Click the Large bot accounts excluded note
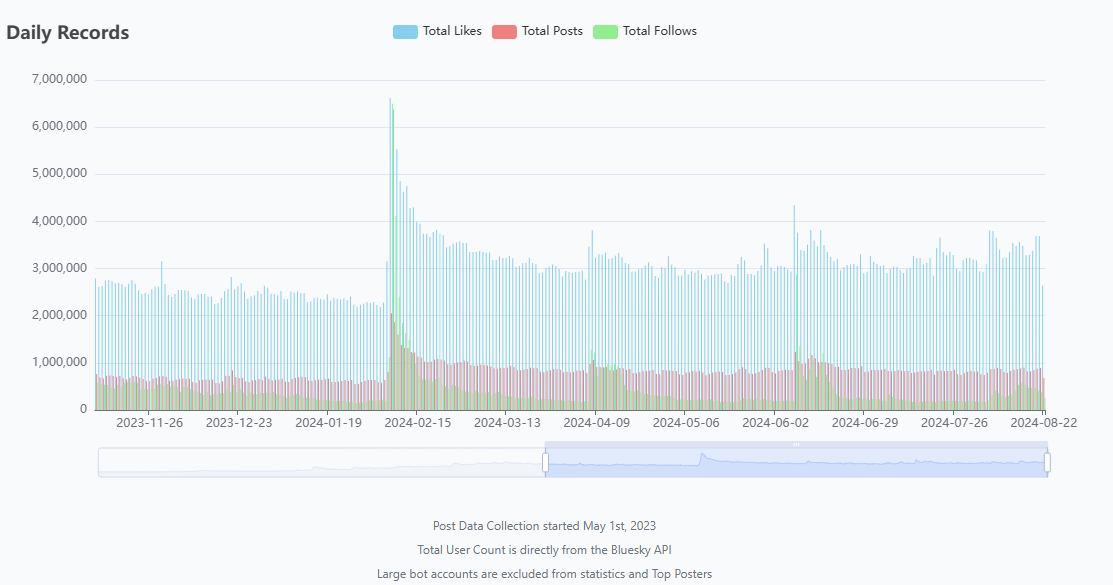The height and width of the screenshot is (585, 1113). pyautogui.click(x=544, y=574)
